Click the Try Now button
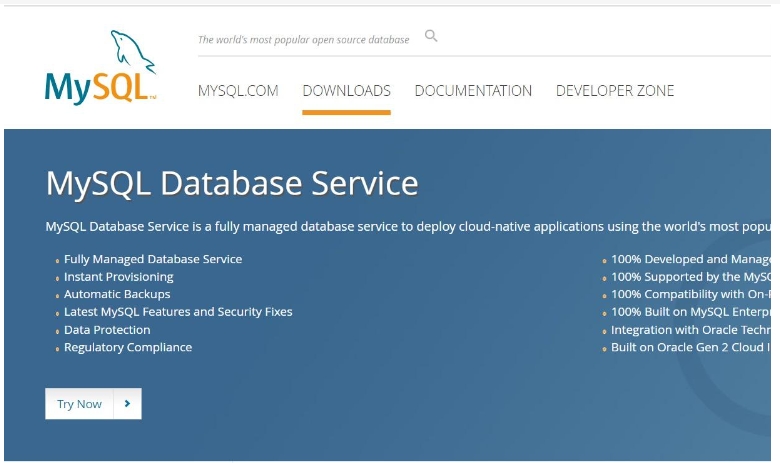The height and width of the screenshot is (463, 780). [x=93, y=403]
